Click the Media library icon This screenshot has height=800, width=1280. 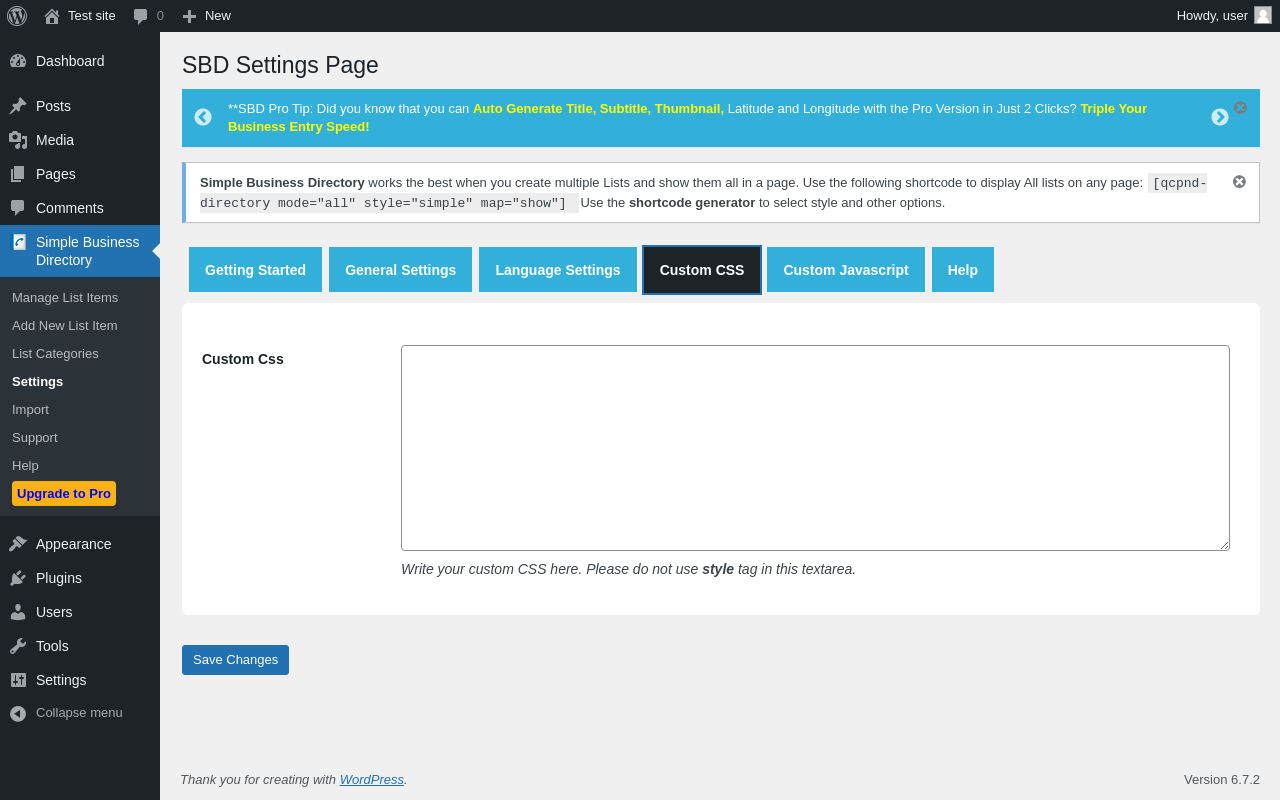coord(18,140)
